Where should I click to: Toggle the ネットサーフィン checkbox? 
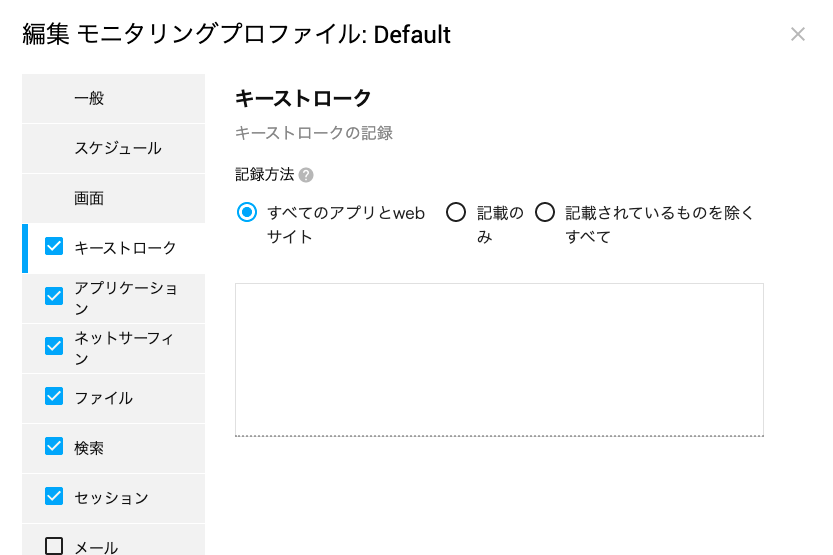pos(54,346)
